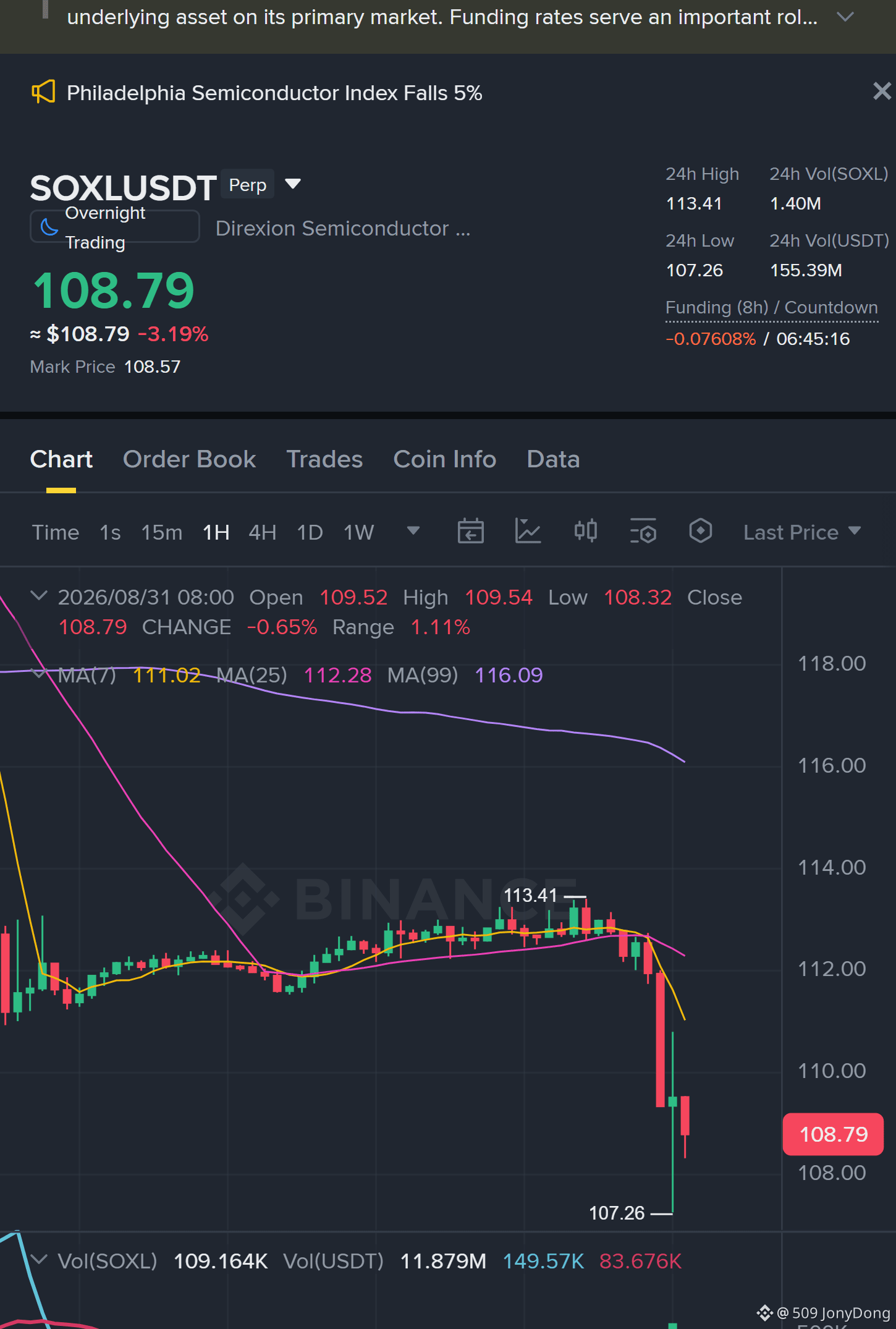Collapse the MA indicator legend
This screenshot has height=1329, width=896.
(39, 673)
